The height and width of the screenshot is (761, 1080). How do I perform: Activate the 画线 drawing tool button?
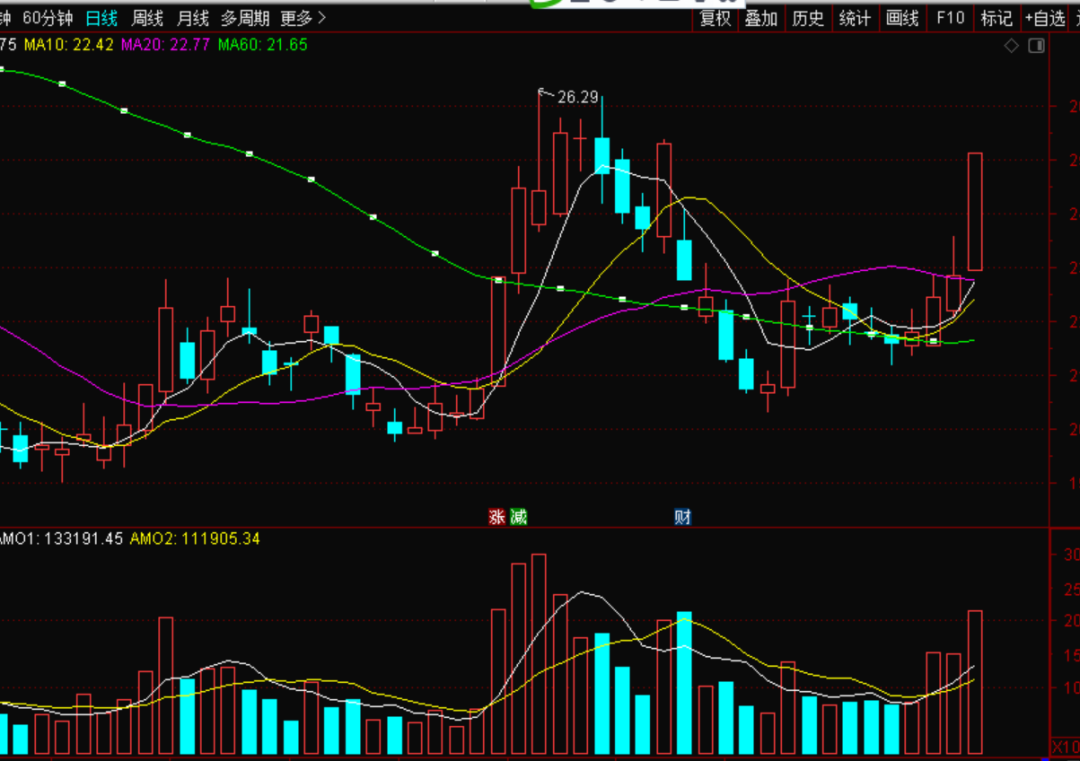[902, 19]
